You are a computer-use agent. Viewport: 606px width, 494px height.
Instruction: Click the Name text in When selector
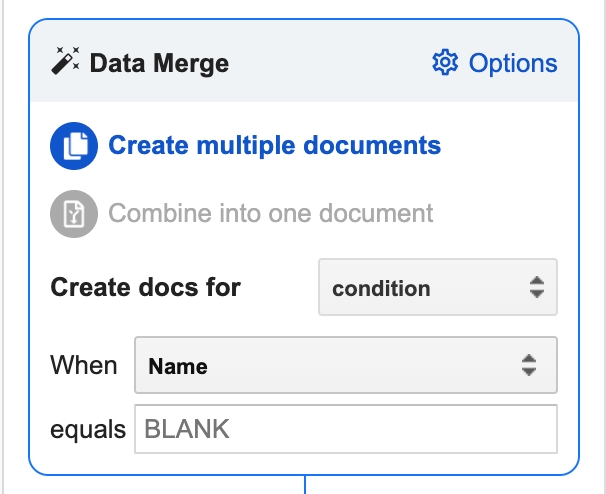tap(178, 367)
